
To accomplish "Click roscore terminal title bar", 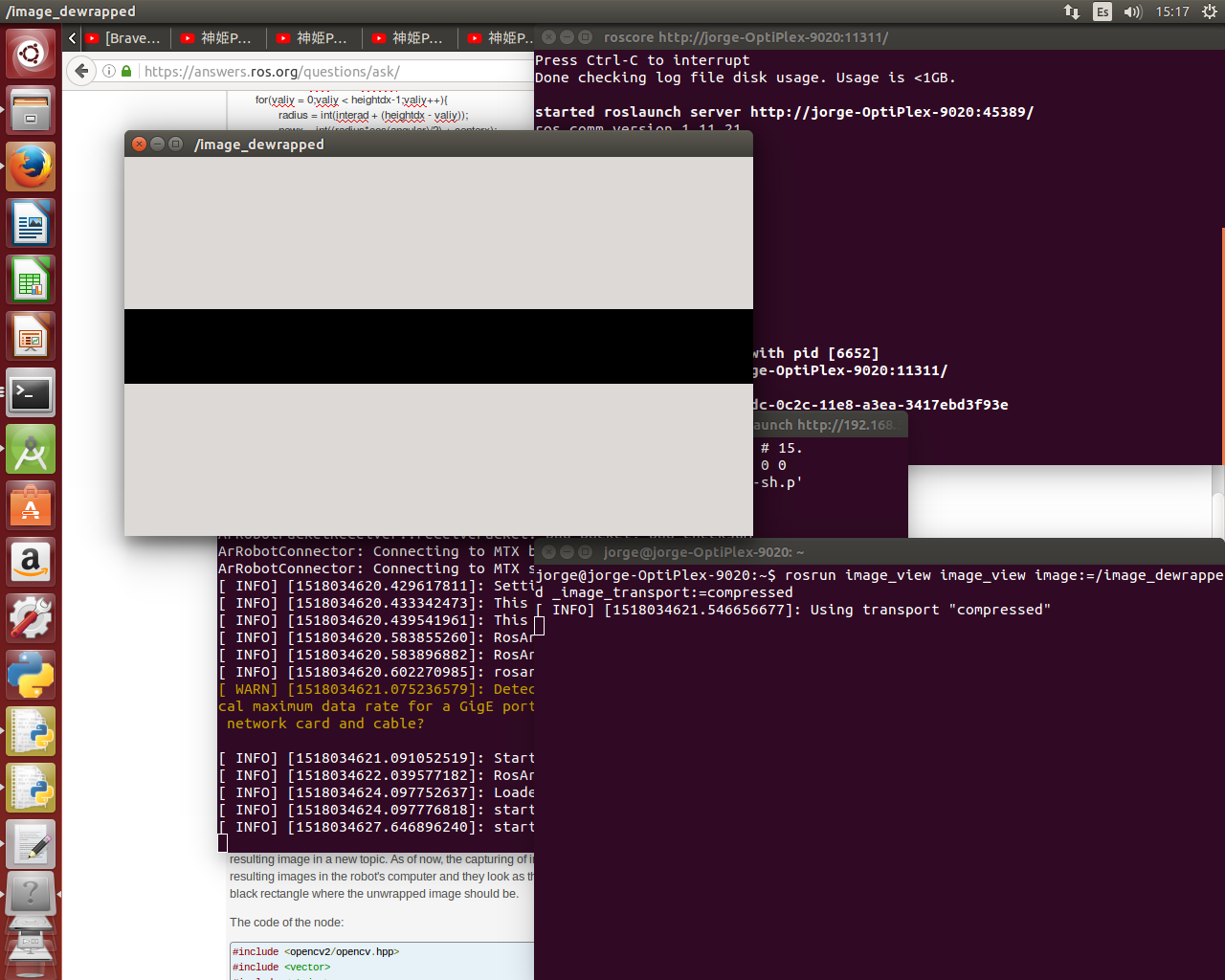I will pyautogui.click(x=880, y=37).
